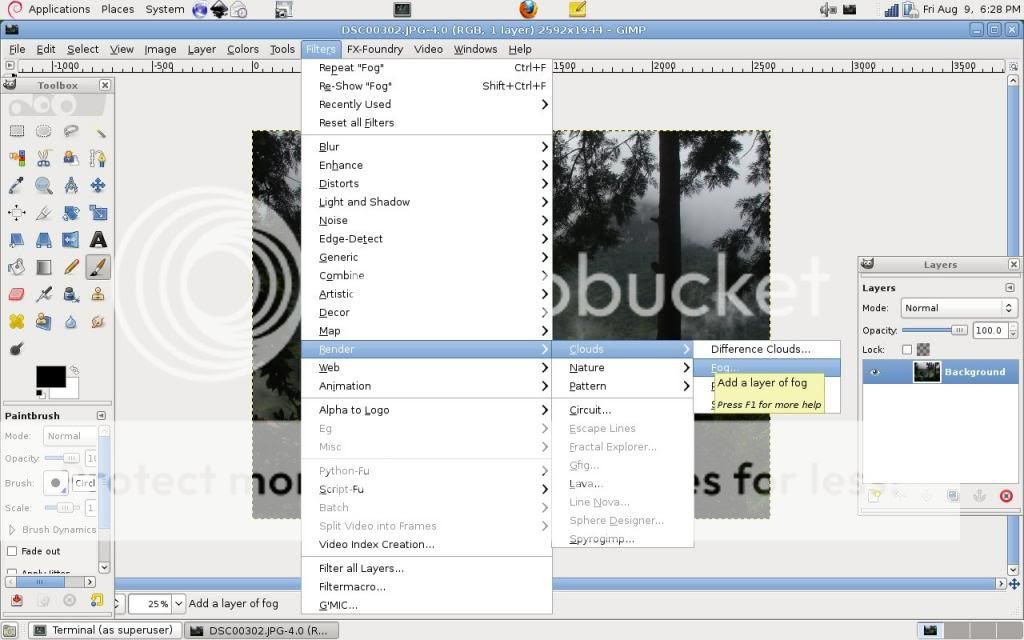Image resolution: width=1024 pixels, height=640 pixels.
Task: Open the layer Mode dropdown set to Normal
Action: 957,307
